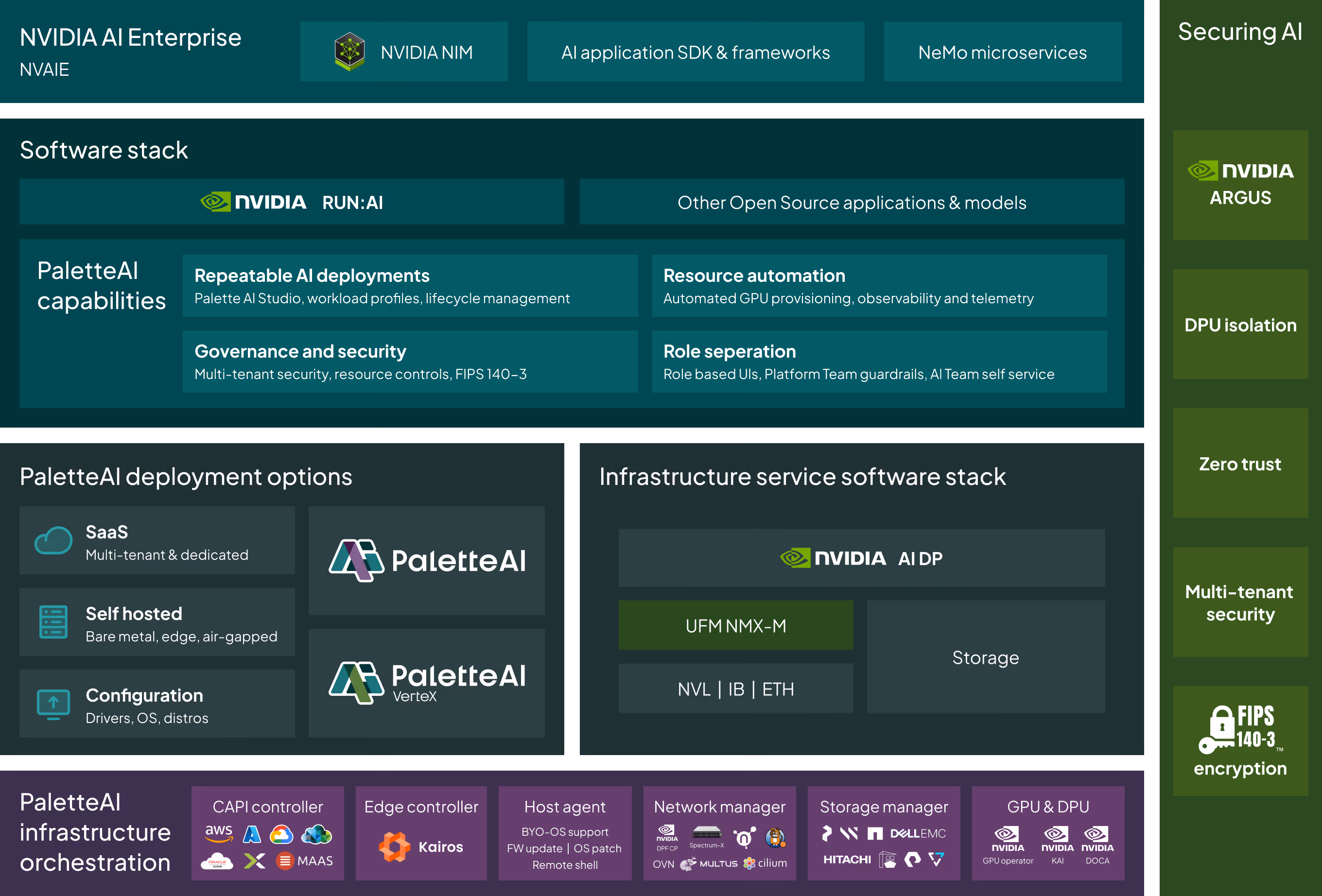Screen dimensions: 1322x896
Task: Click the Self hosted server icon
Action: click(x=53, y=621)
